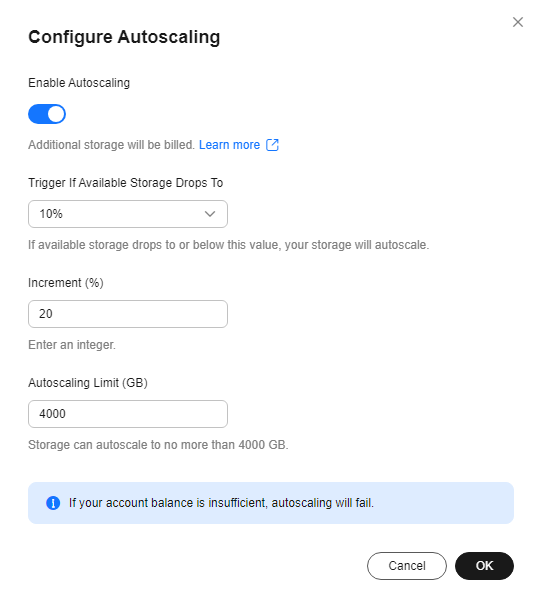Screen dimensions: 542x608
Task: Click the Trigger If Available Storage Drops To label
Action: tap(125, 183)
